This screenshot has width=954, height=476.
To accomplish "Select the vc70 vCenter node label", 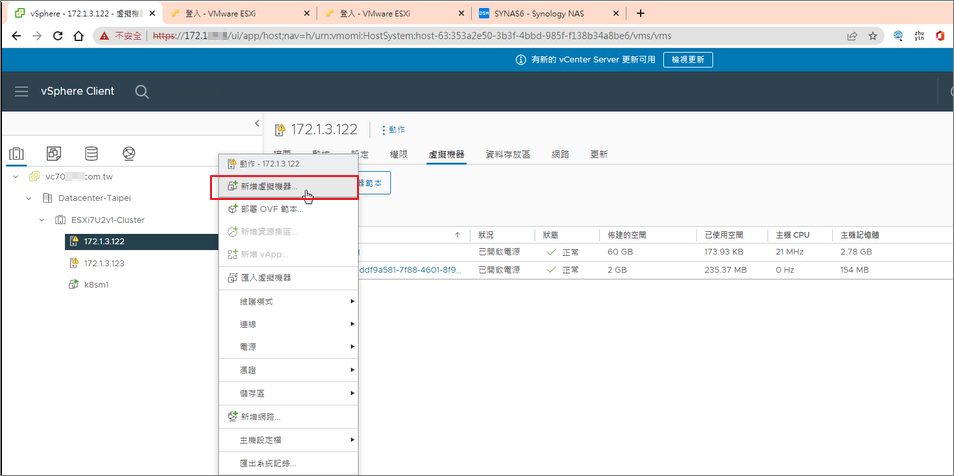I will point(80,177).
